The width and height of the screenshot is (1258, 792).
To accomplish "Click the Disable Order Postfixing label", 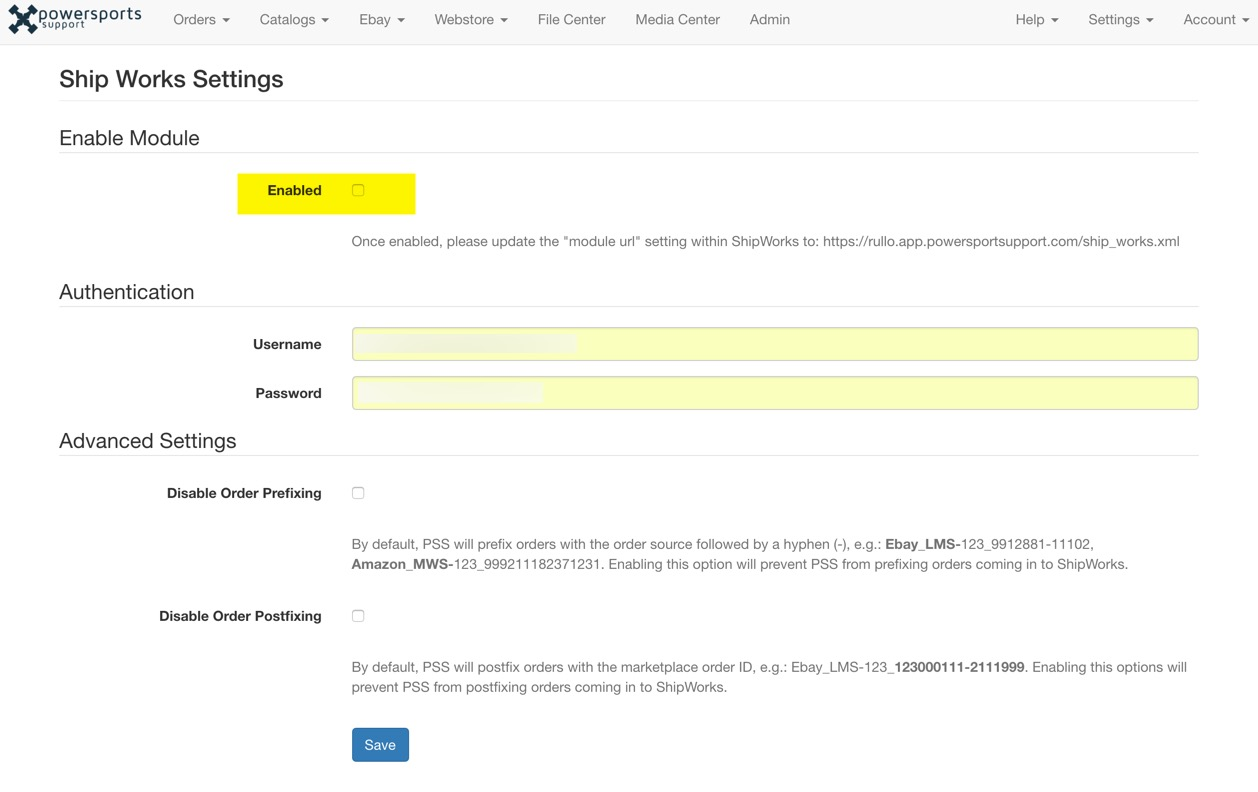I will pyautogui.click(x=240, y=616).
